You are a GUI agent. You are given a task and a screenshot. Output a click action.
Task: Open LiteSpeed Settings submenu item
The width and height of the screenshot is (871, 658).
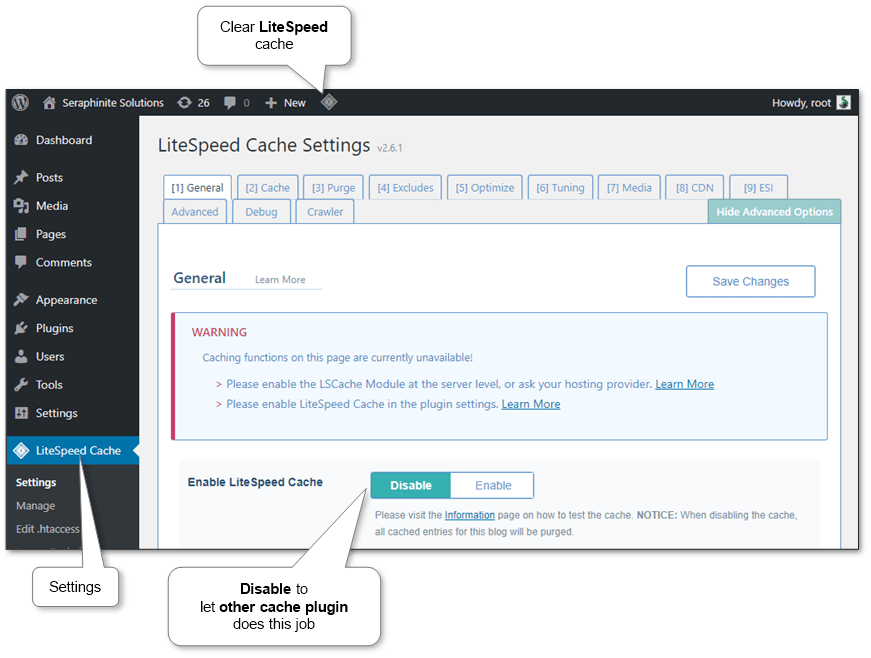coord(36,482)
